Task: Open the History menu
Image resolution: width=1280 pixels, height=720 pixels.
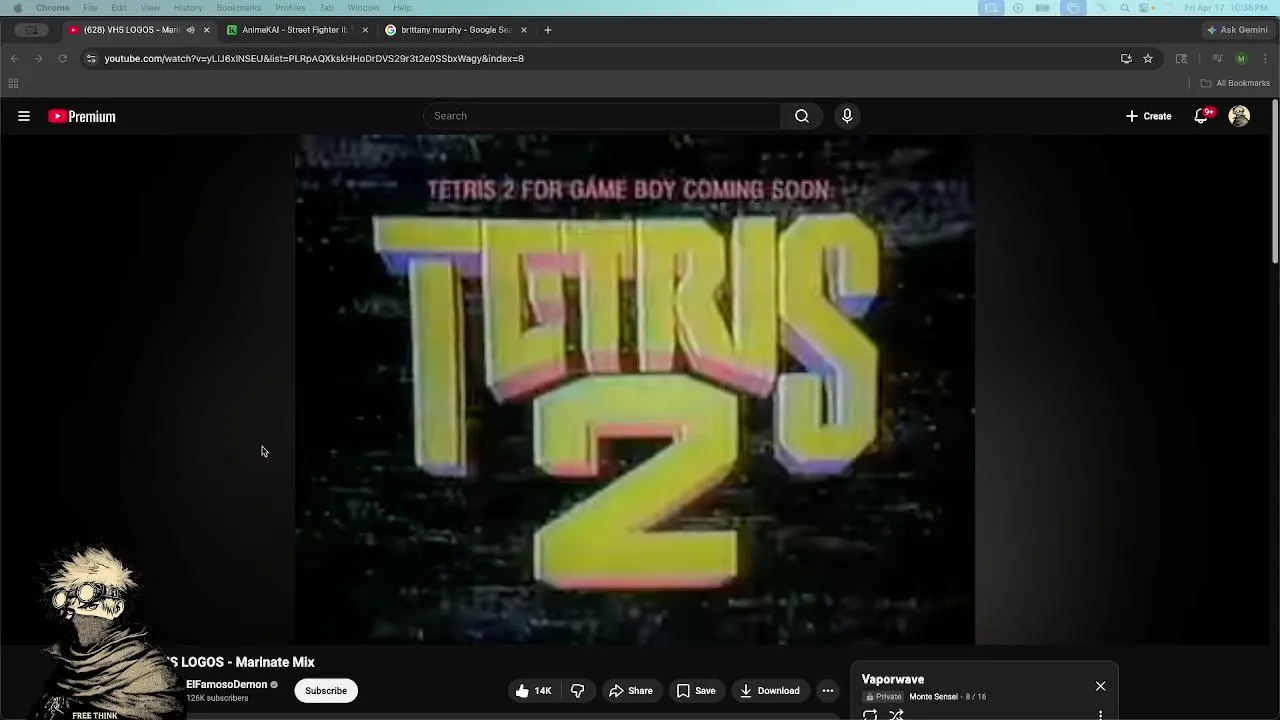Action: (x=188, y=8)
